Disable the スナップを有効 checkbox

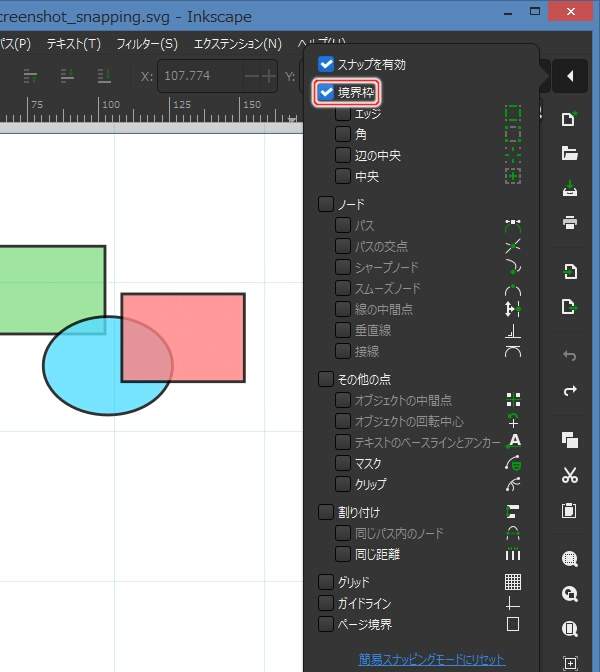[325, 64]
